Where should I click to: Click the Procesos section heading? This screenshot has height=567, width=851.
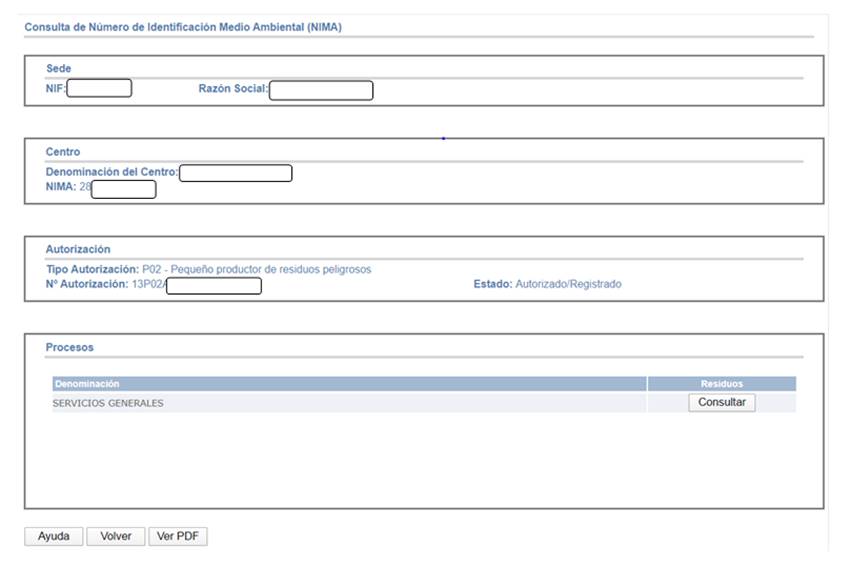(x=69, y=347)
